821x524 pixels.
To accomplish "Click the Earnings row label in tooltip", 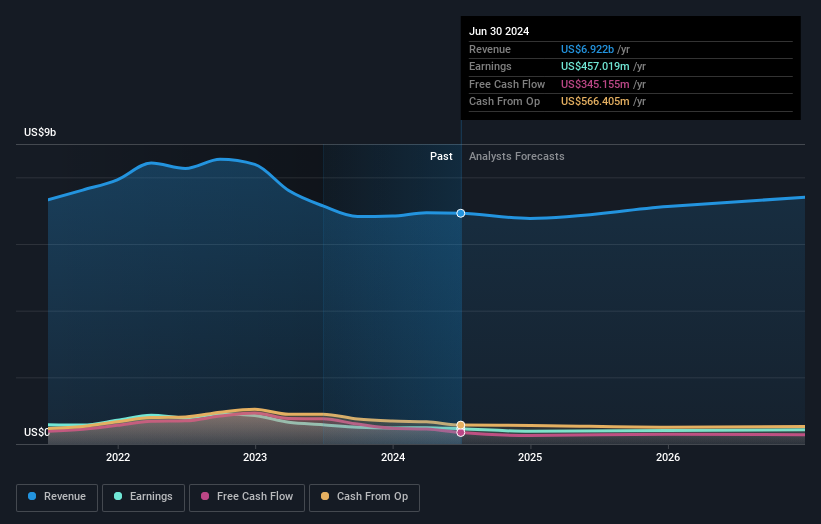I will click(x=491, y=66).
